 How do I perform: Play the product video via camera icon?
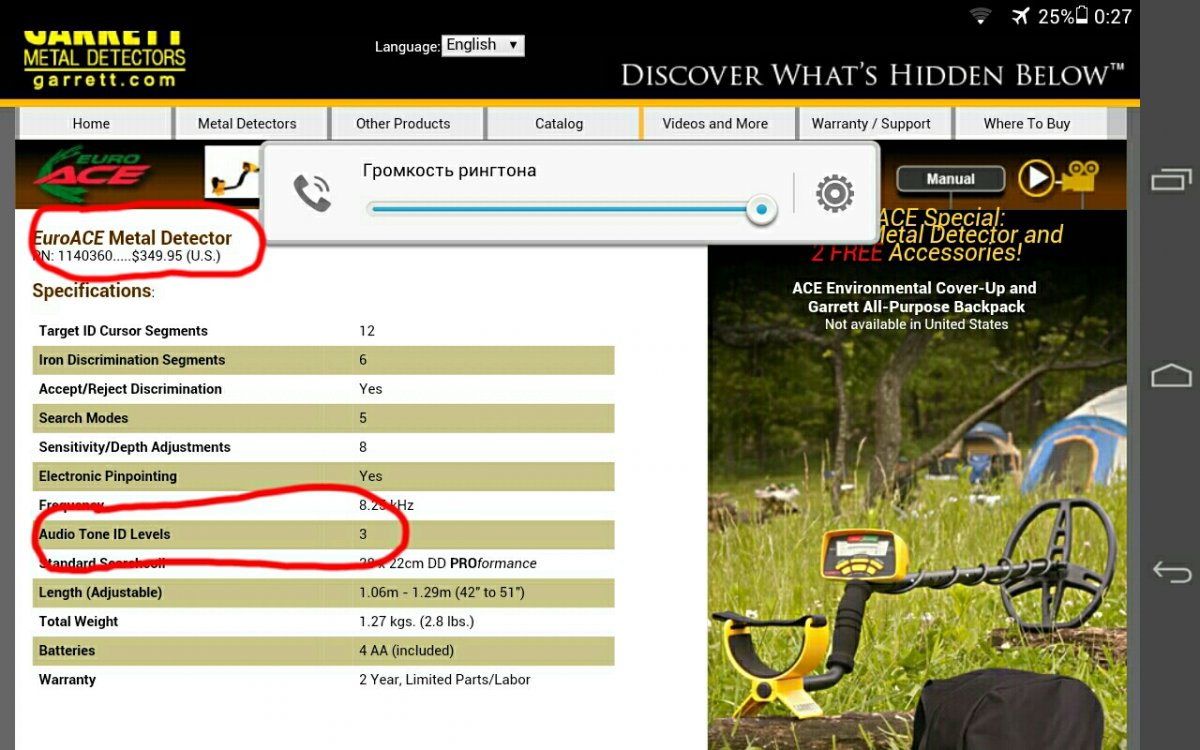point(1059,178)
